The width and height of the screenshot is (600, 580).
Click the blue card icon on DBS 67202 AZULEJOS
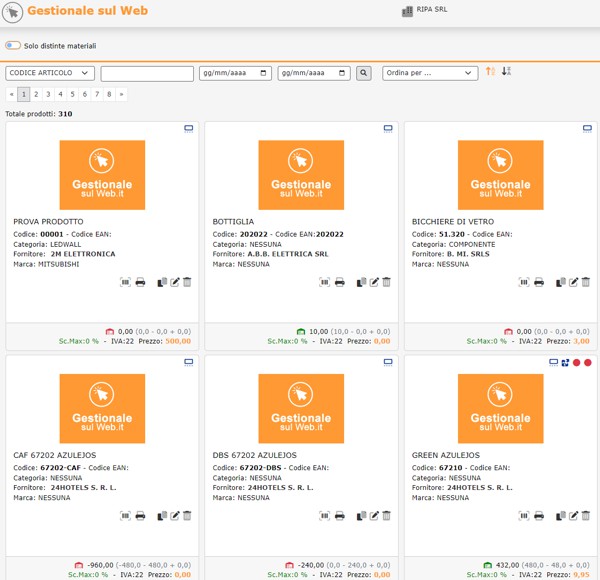tap(388, 362)
